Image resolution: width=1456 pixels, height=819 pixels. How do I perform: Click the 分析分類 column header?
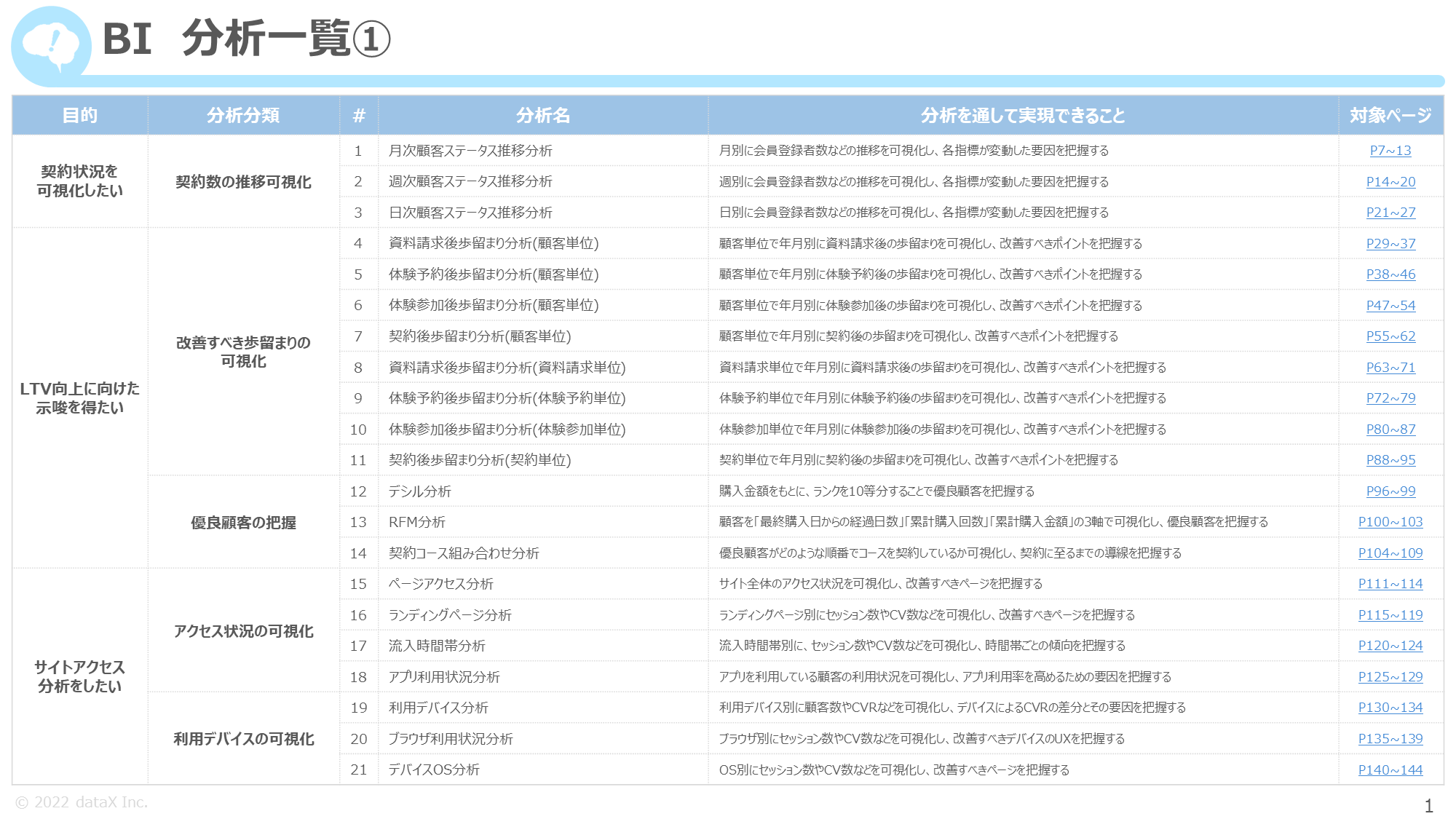coord(243,115)
